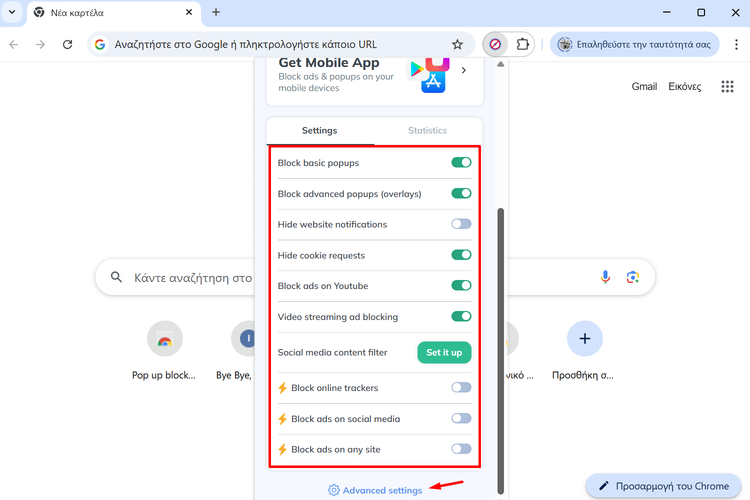750x500 pixels.
Task: Switch to the Statistics tab
Action: point(427,131)
